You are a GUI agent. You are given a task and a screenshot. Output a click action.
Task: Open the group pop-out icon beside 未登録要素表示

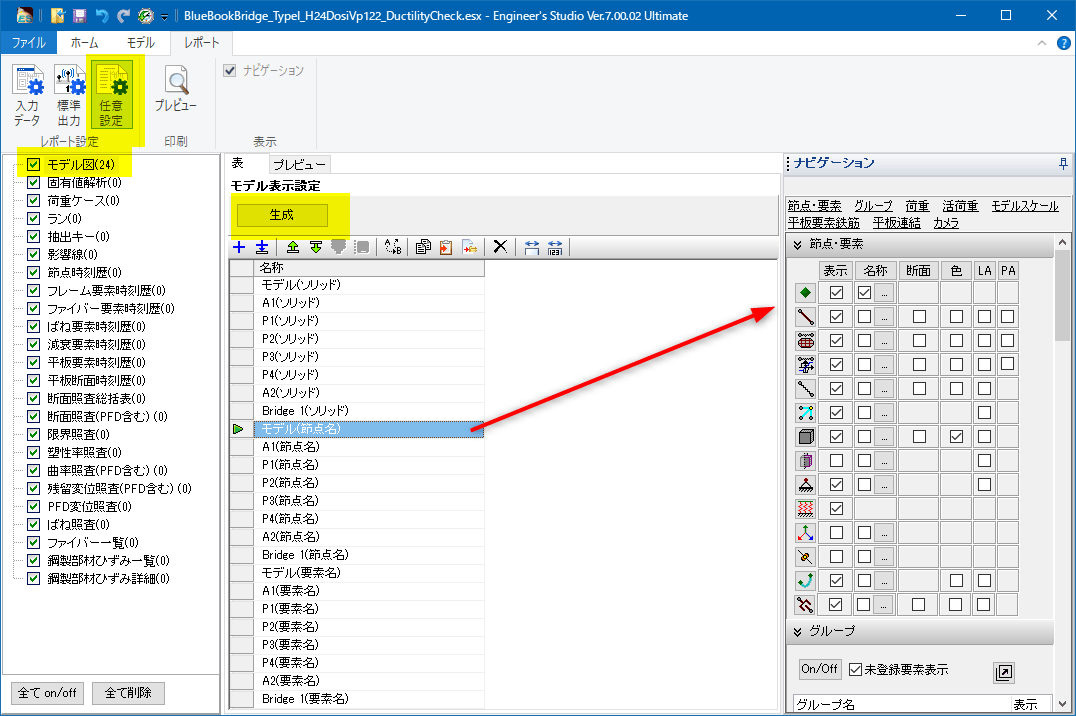click(x=1003, y=673)
